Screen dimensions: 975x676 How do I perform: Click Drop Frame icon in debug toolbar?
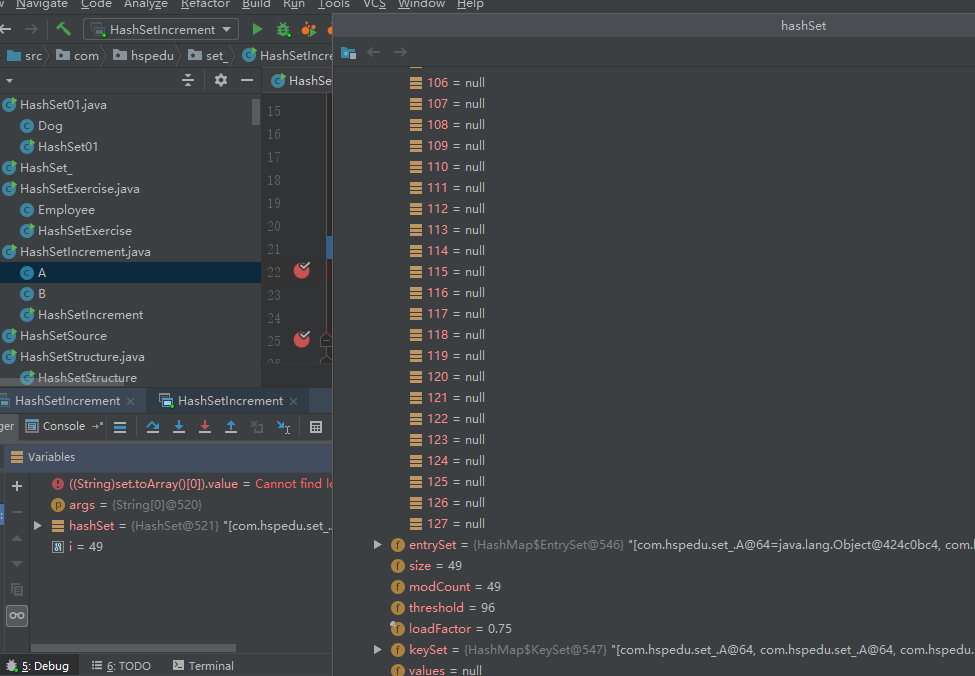pyautogui.click(x=257, y=427)
